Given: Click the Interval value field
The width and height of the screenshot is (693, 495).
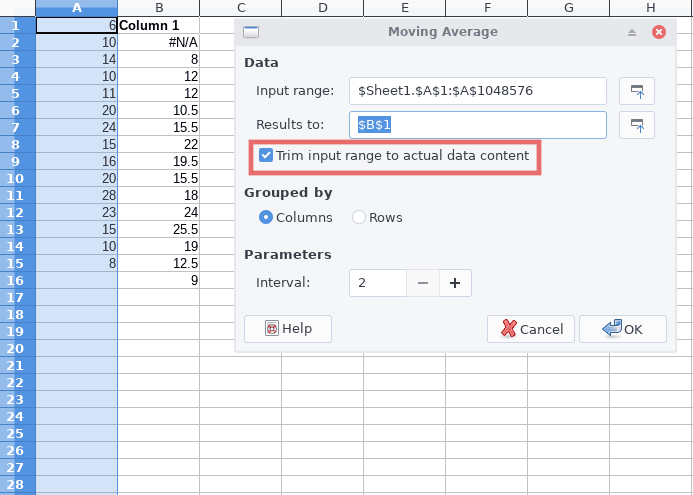Looking at the screenshot, I should point(378,283).
